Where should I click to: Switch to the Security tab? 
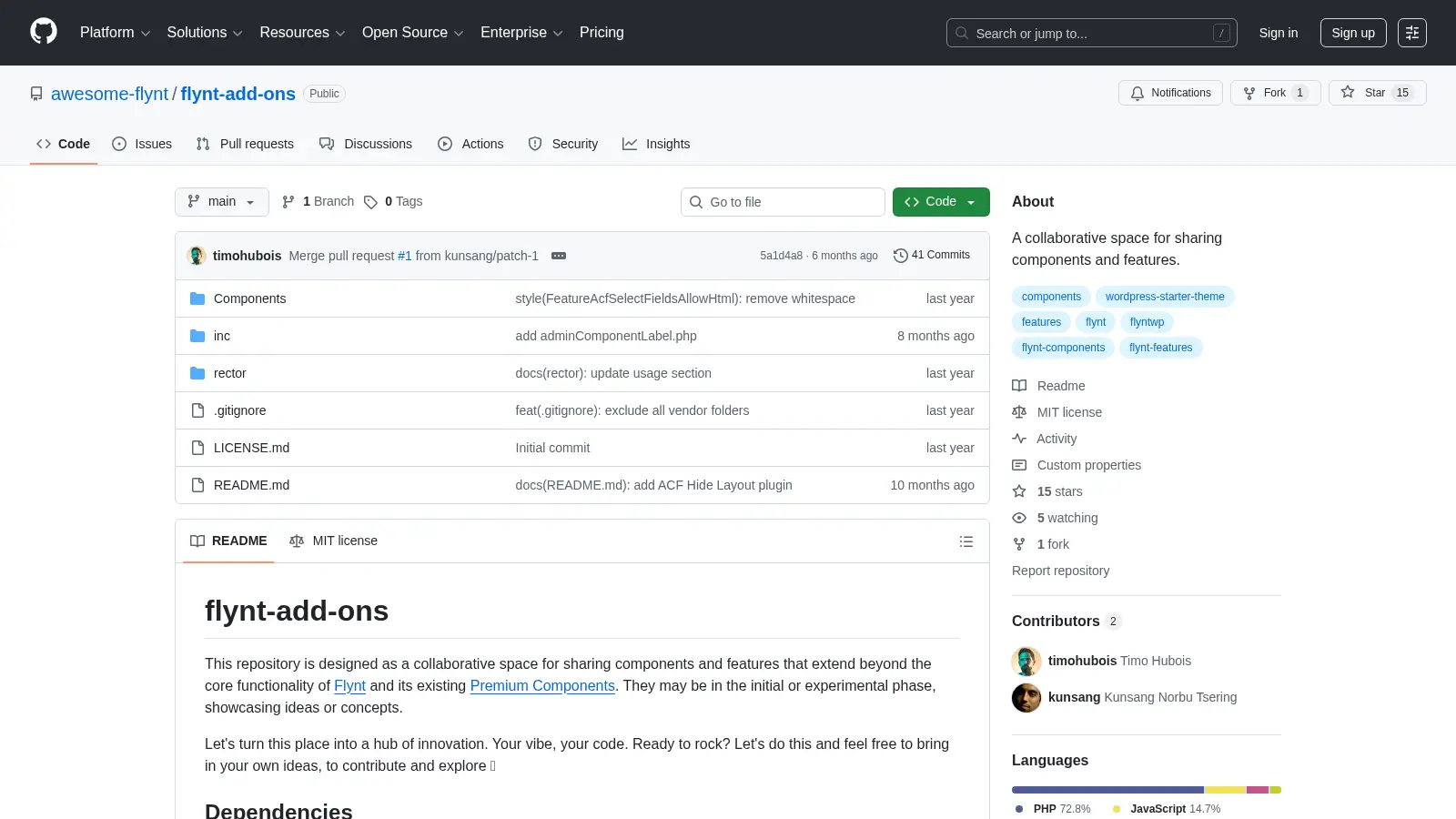coord(563,144)
